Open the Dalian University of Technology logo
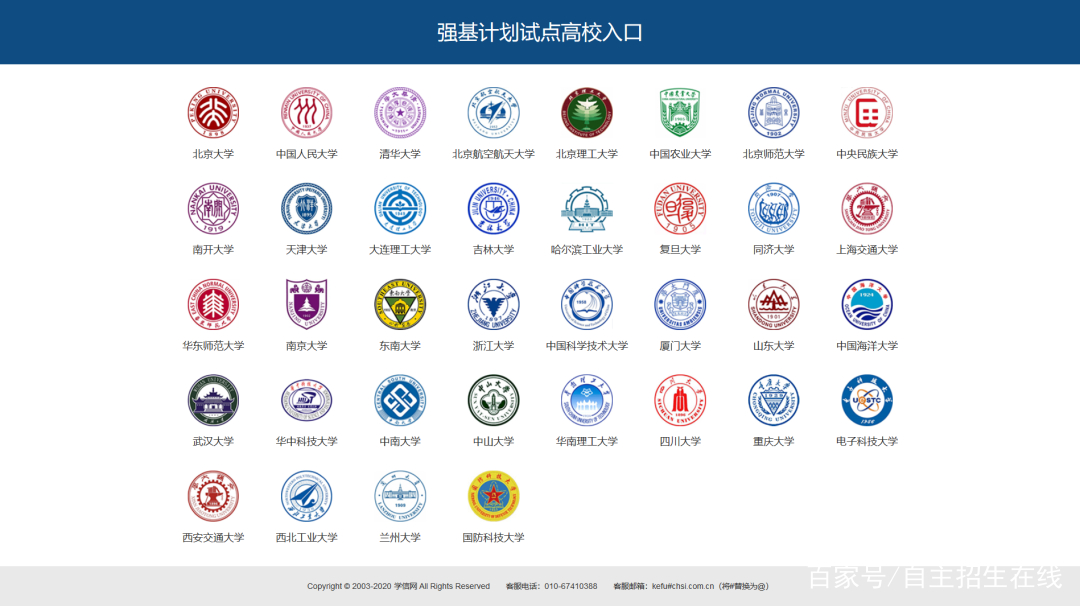 pos(400,209)
